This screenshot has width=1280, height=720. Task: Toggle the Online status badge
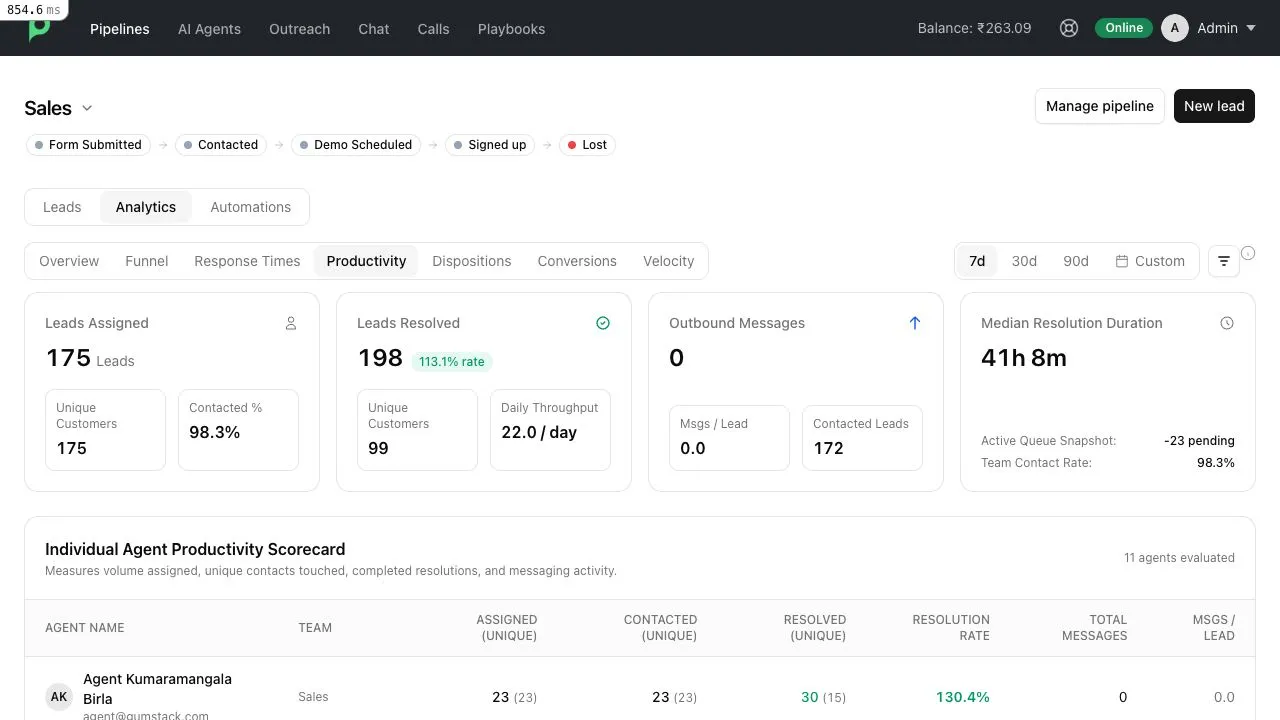pos(1124,28)
